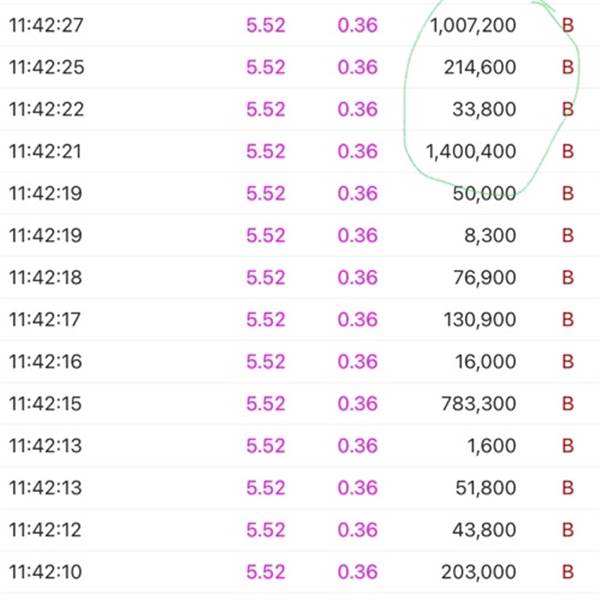
Task: Click B marker on 11:42:25 row
Action: 568,67
